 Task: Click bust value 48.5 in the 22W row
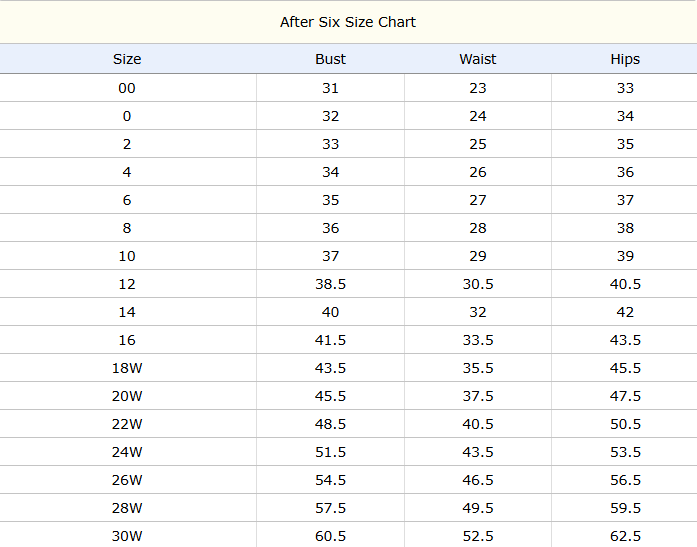(x=330, y=424)
